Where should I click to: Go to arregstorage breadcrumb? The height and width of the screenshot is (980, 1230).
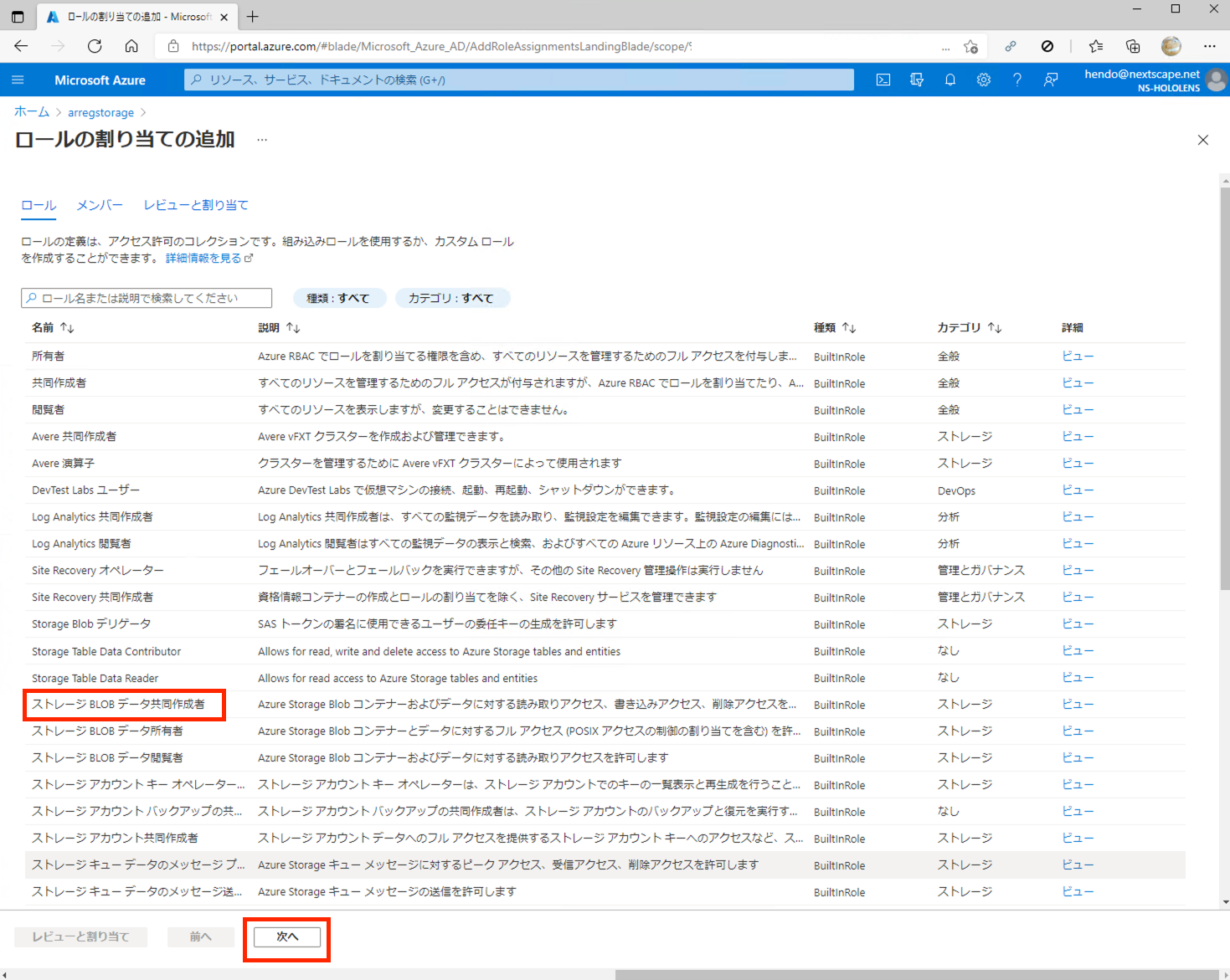100,112
